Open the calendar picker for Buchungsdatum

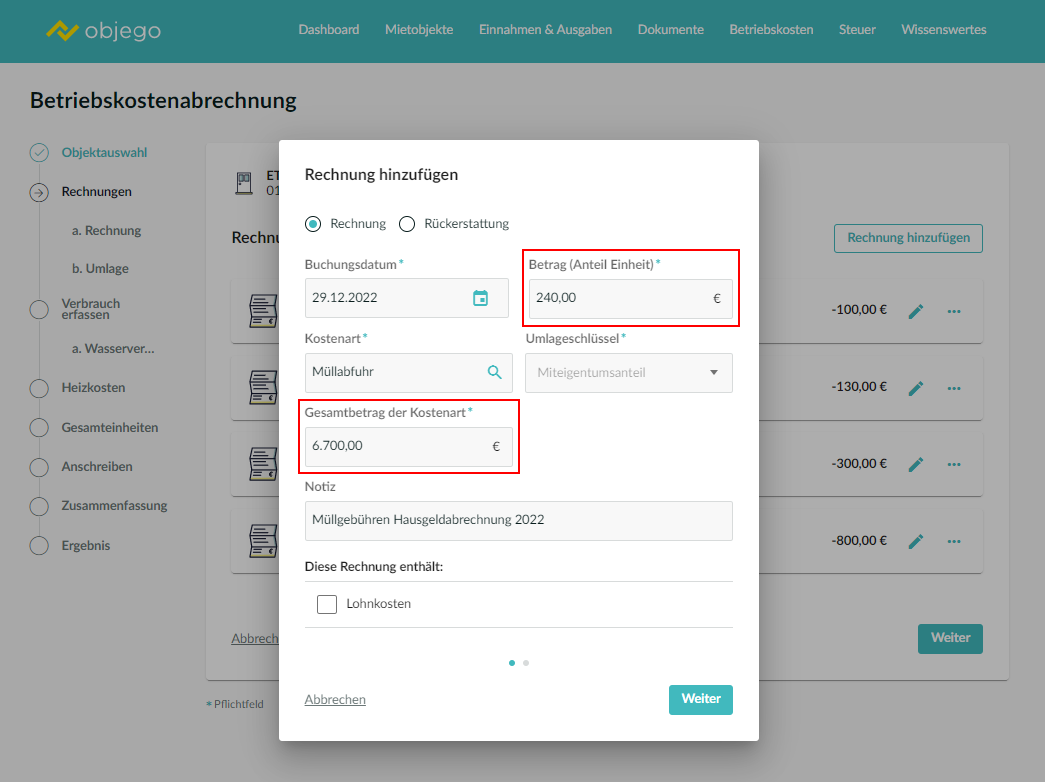click(480, 298)
